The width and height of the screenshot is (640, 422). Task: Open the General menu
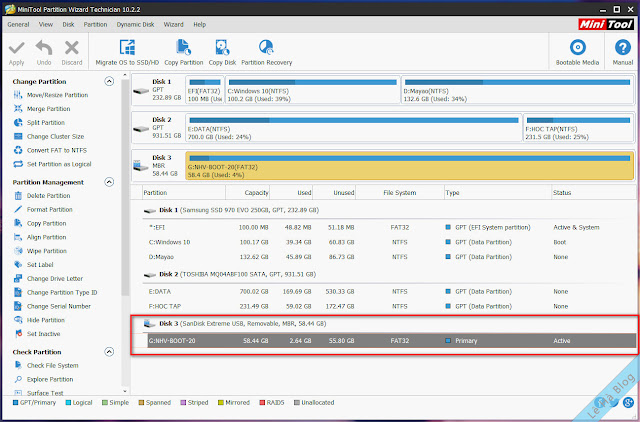pos(18,24)
